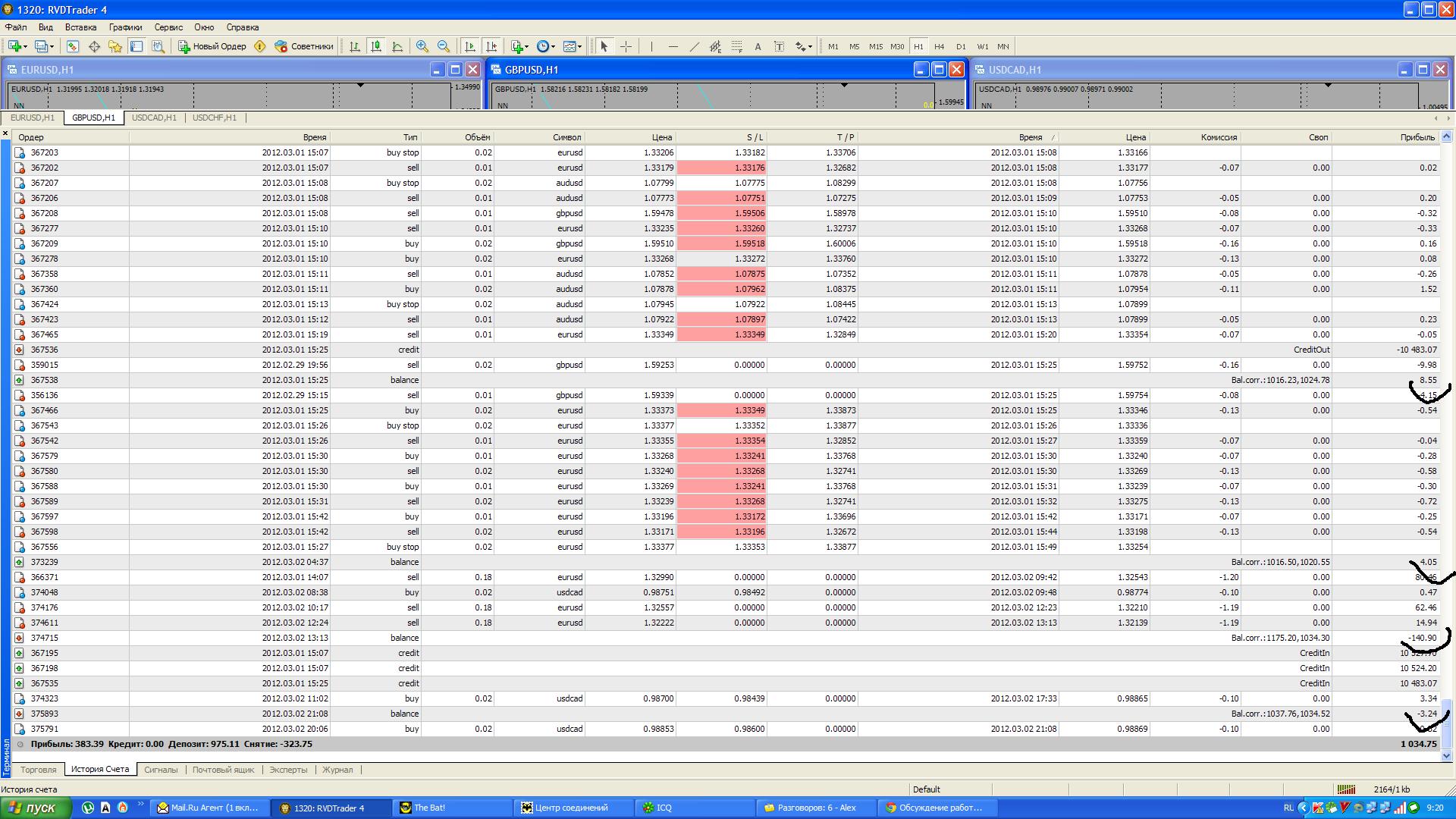Viewport: 1456px width, 819px height.
Task: Switch chart to candlesticks mode
Action: click(x=376, y=46)
